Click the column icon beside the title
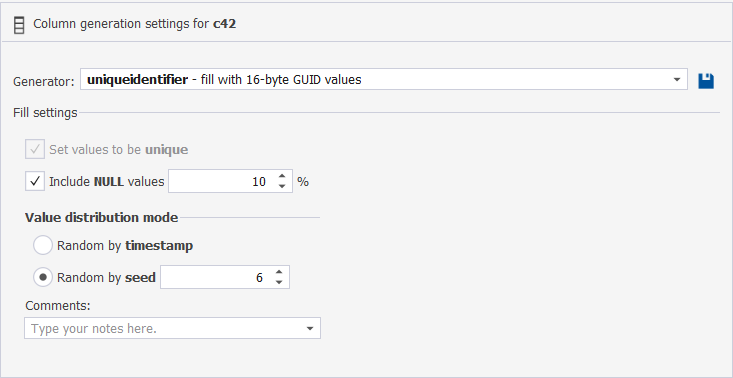 click(x=19, y=25)
